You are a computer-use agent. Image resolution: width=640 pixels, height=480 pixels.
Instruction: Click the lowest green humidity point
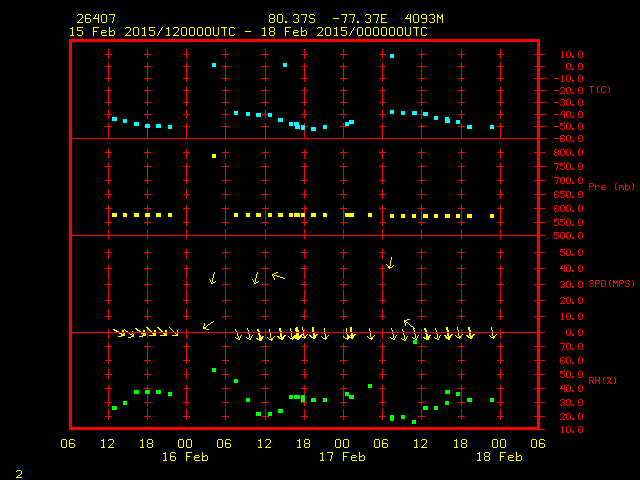(x=414, y=422)
